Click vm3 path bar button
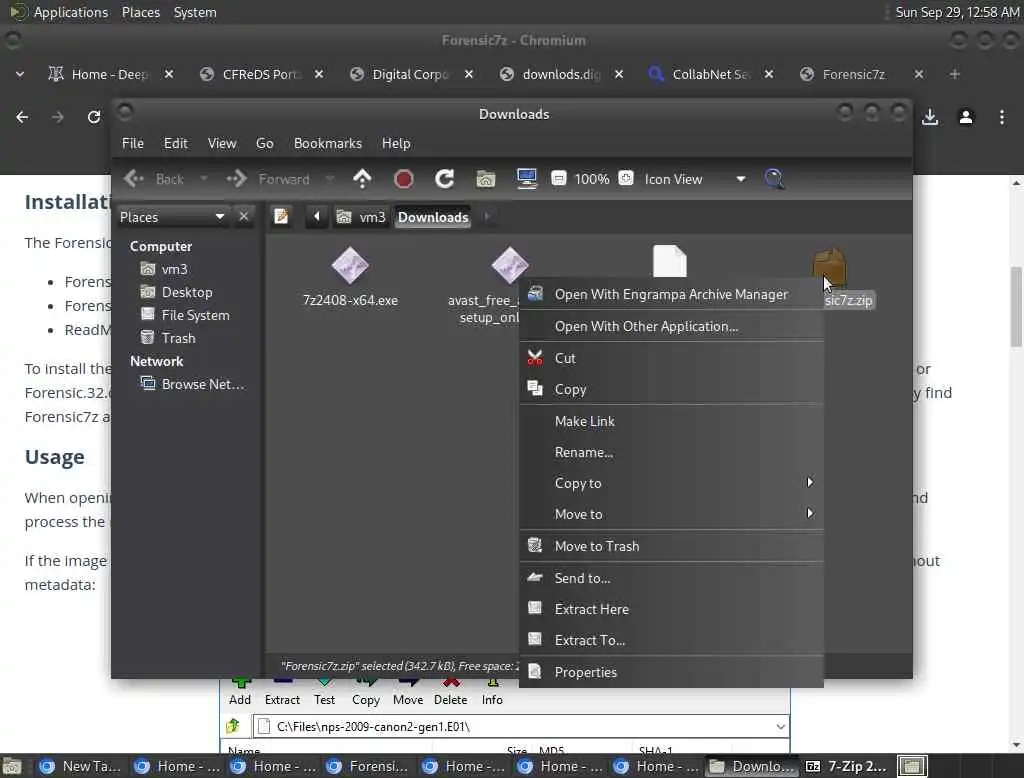This screenshot has height=778, width=1024. click(361, 217)
